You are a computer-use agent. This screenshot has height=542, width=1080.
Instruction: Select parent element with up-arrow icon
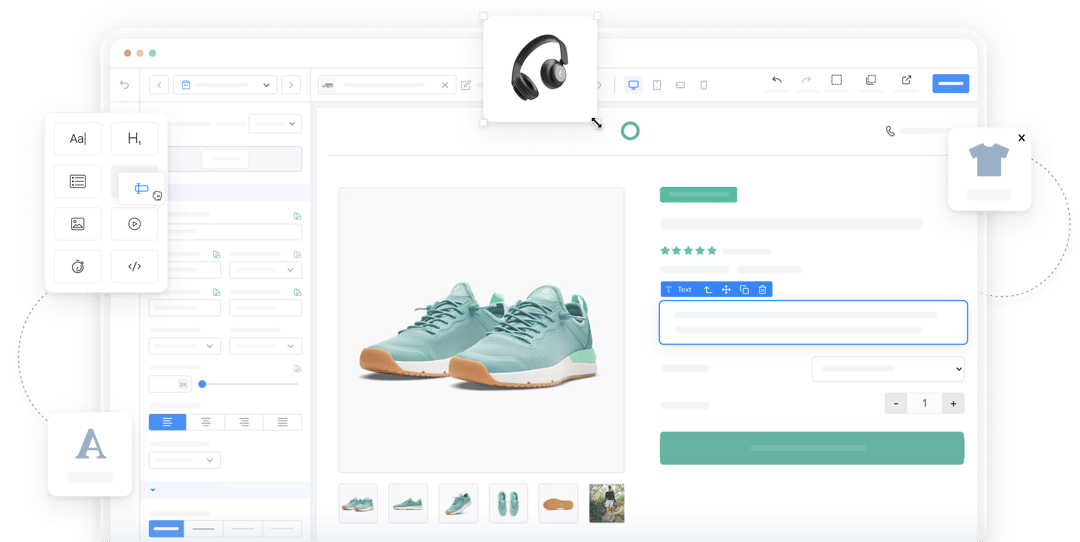click(x=707, y=289)
